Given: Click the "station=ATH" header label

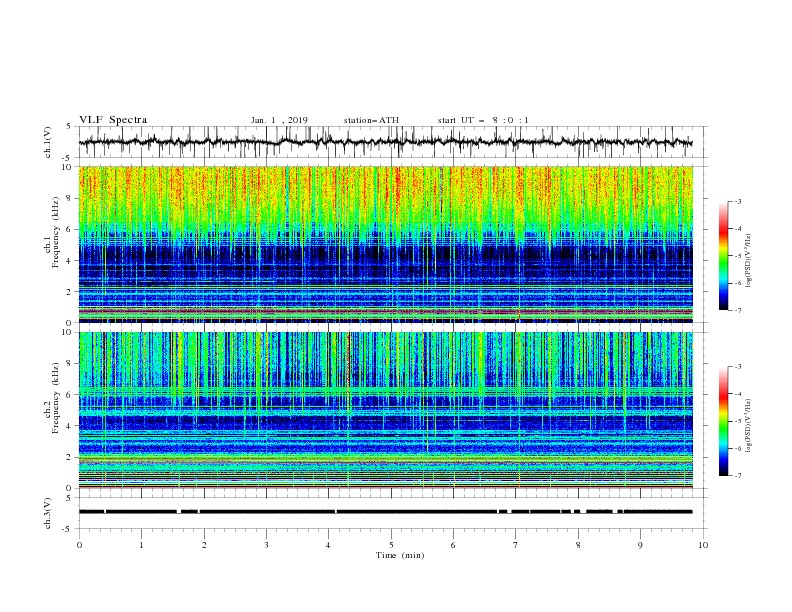Looking at the screenshot, I should coord(371,120).
